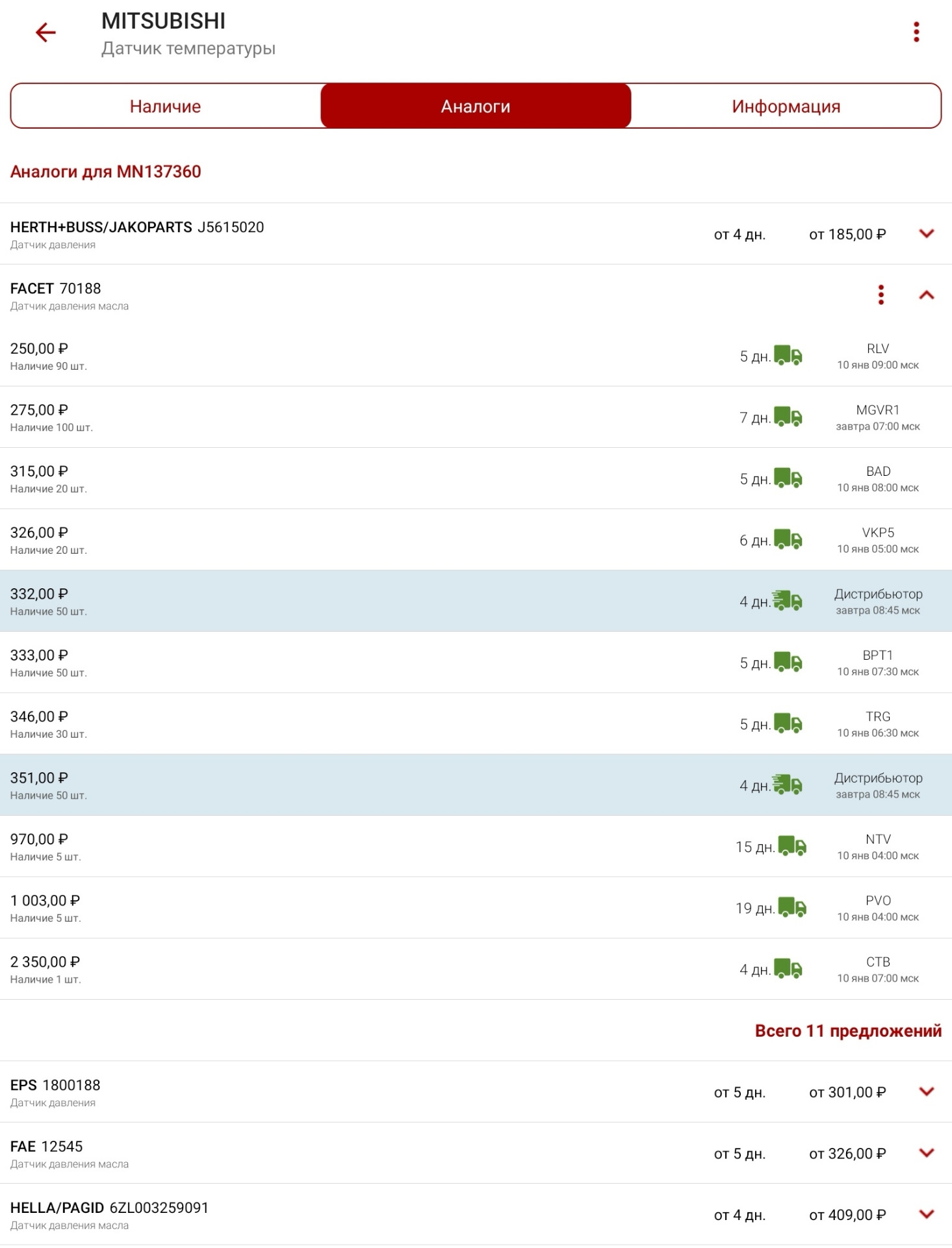
Task: Expand EPS 1800188 offers
Action: pyautogui.click(x=927, y=1092)
